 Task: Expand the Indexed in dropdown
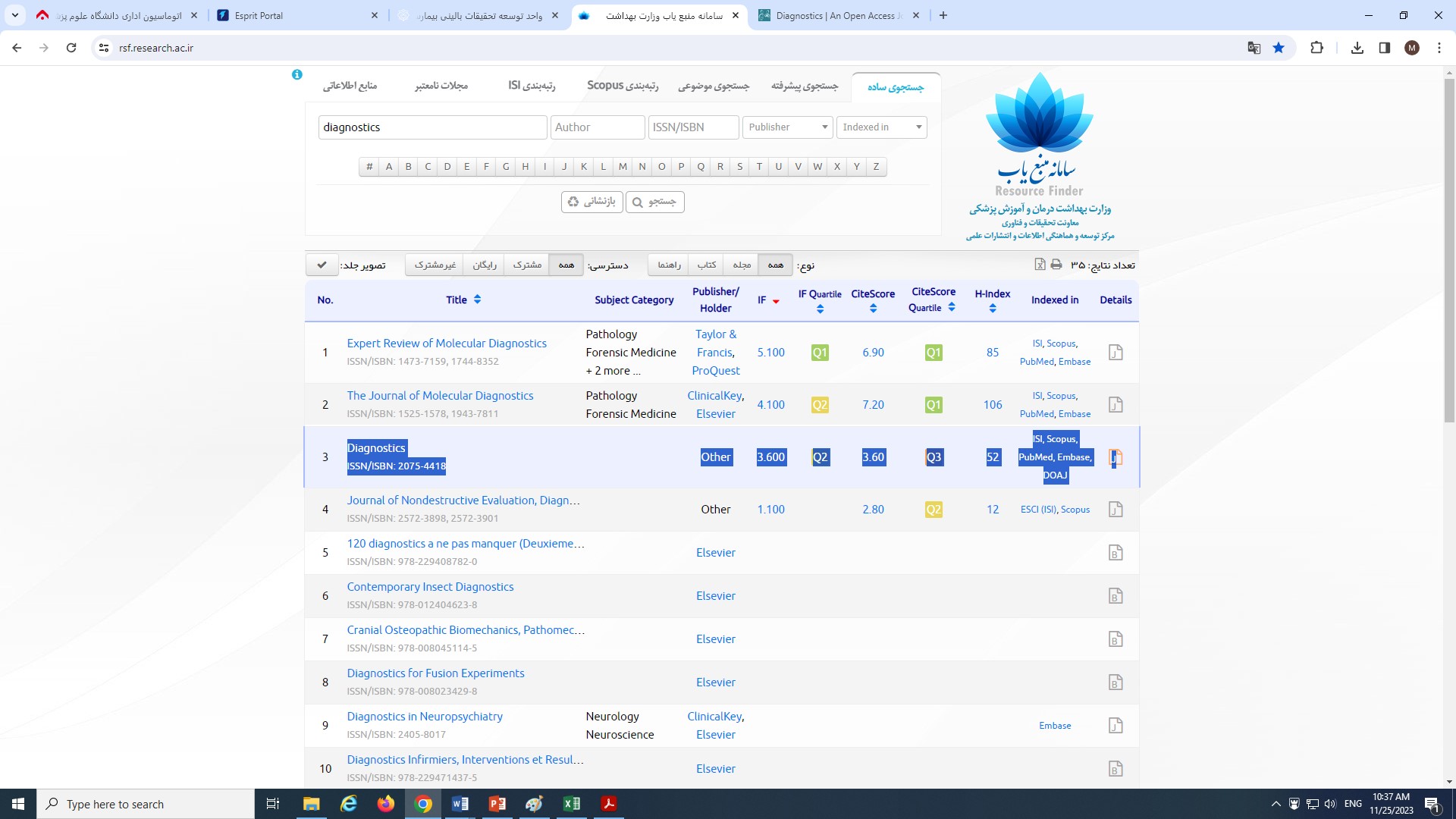click(x=881, y=127)
